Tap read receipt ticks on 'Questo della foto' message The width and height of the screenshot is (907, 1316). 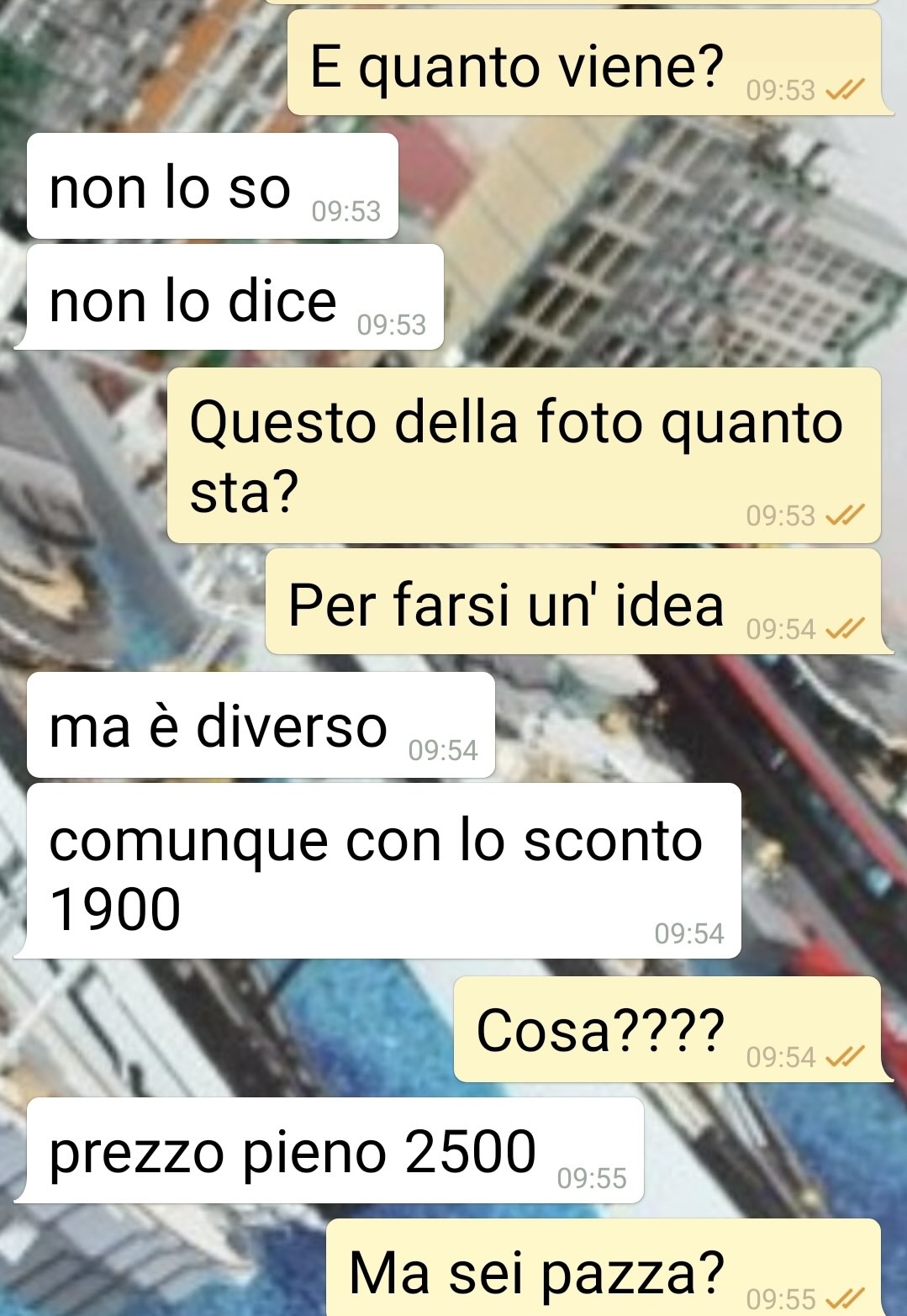(844, 515)
